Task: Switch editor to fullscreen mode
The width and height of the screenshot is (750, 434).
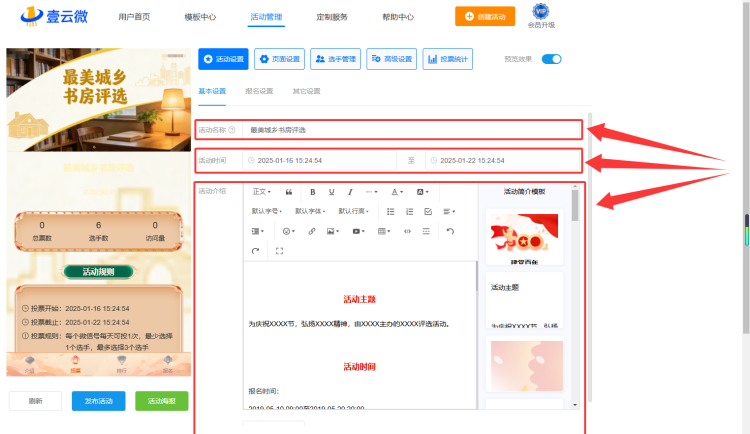Action: (279, 251)
